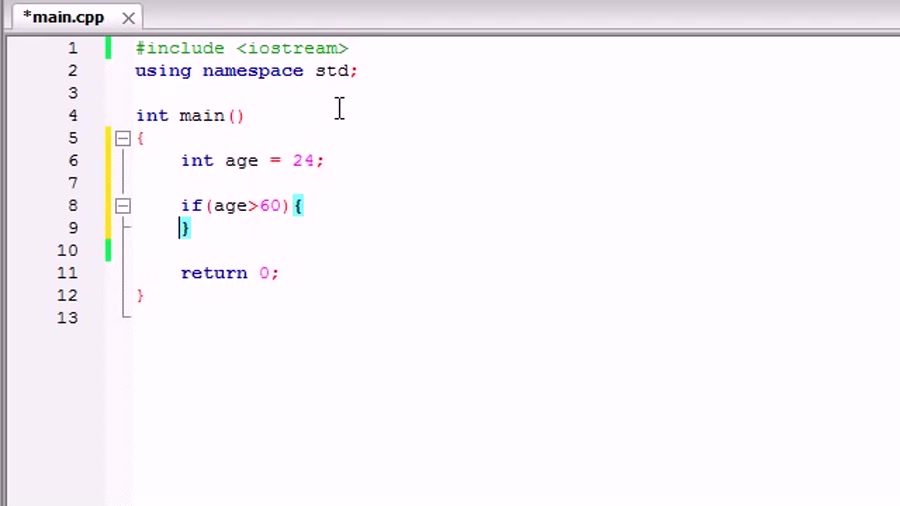Click line number 10 in the margin
Screen dimensions: 900x506
click(x=67, y=250)
